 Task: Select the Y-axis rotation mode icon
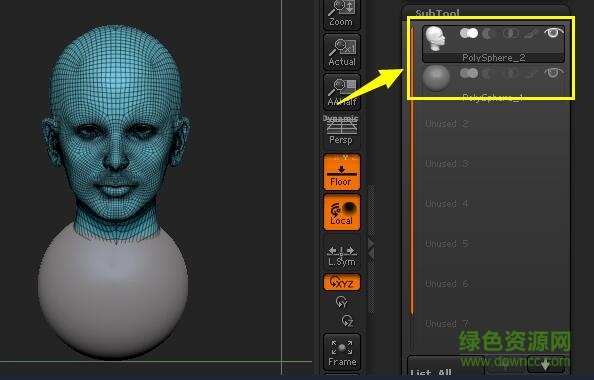pos(341,302)
